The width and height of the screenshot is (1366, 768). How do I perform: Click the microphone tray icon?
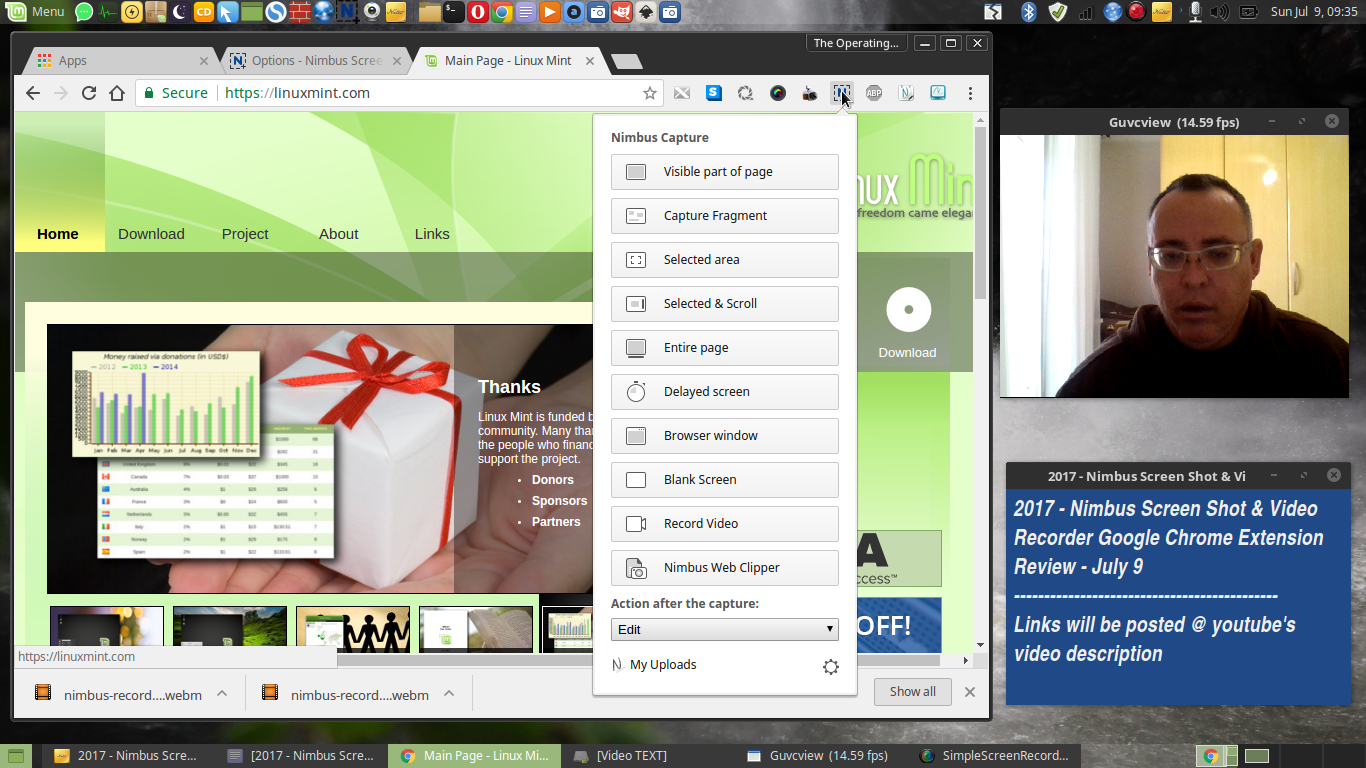1194,12
